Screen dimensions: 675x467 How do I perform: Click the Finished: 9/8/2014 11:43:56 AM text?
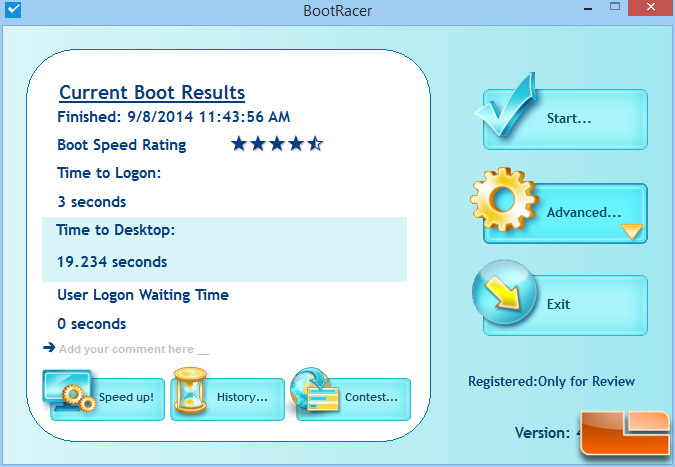coord(173,117)
